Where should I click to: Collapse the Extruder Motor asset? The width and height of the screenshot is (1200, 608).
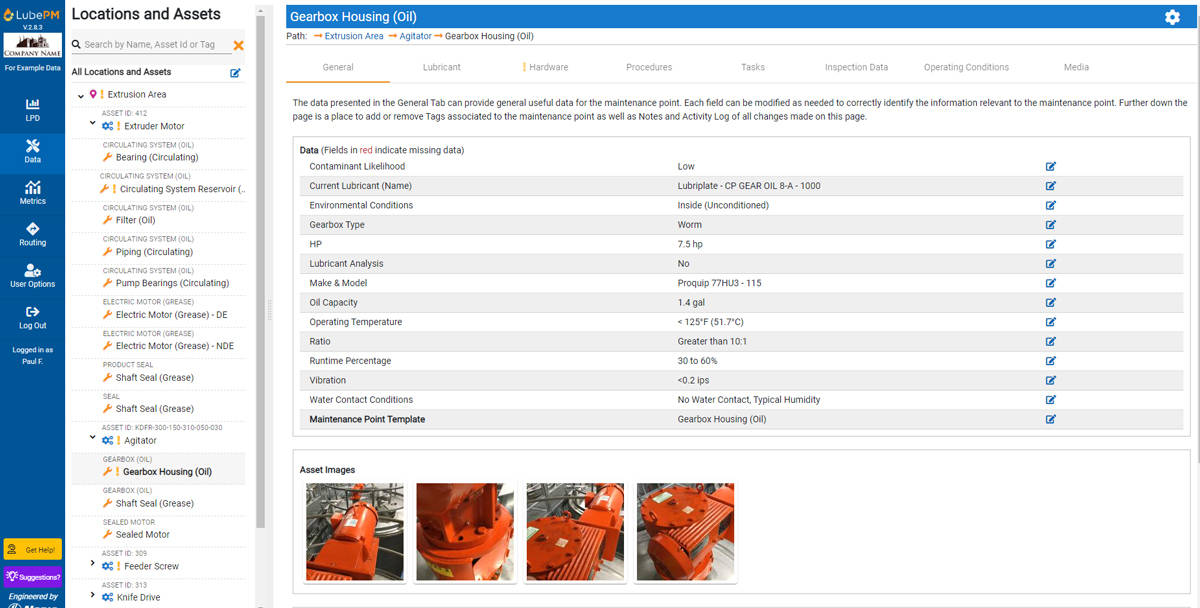[x=92, y=125]
